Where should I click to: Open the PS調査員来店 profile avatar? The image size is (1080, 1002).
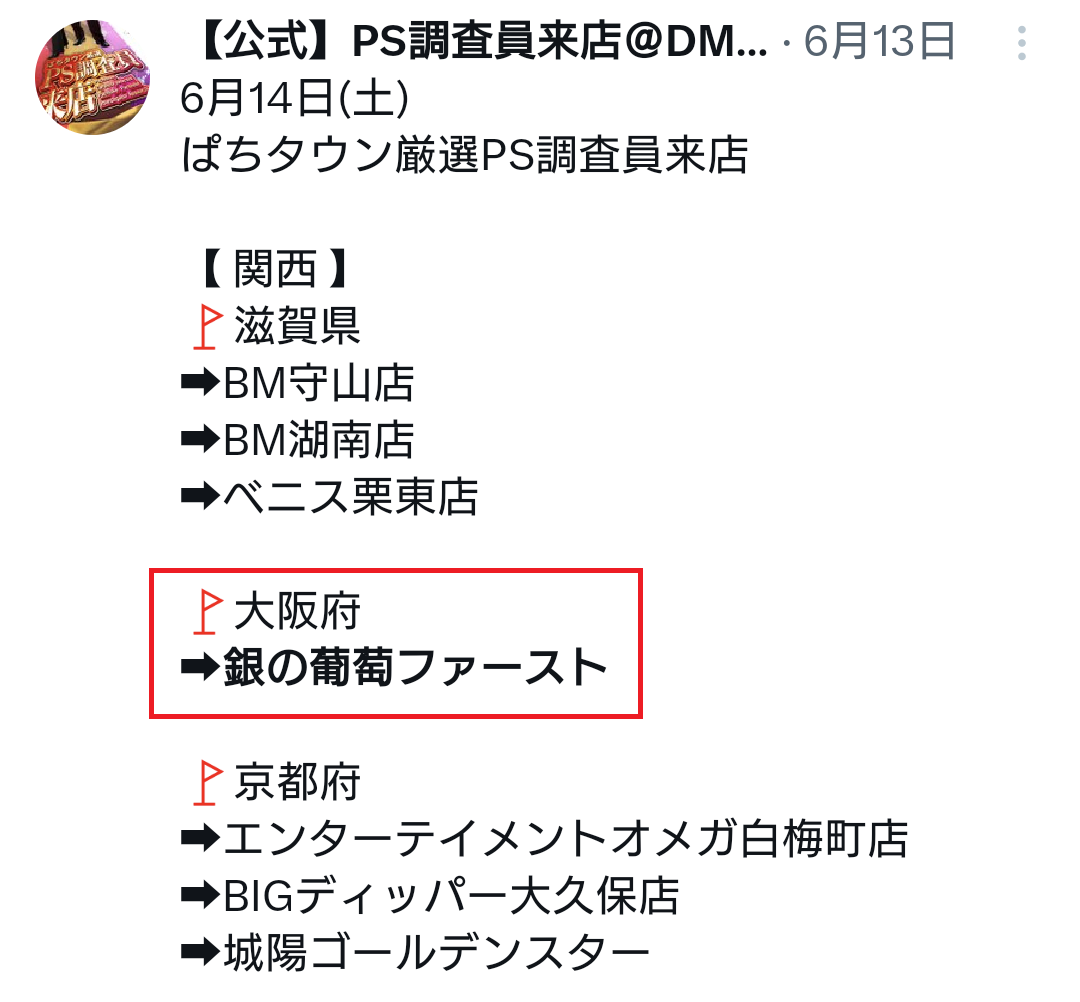click(92, 77)
